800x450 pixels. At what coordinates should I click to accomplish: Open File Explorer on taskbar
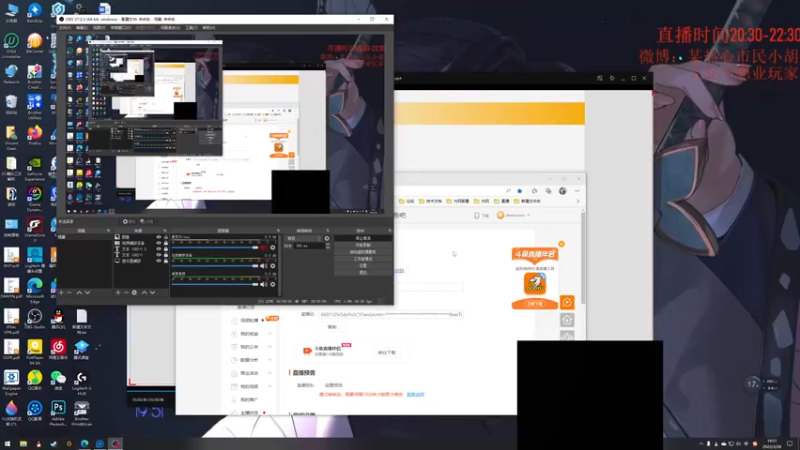tap(23, 444)
